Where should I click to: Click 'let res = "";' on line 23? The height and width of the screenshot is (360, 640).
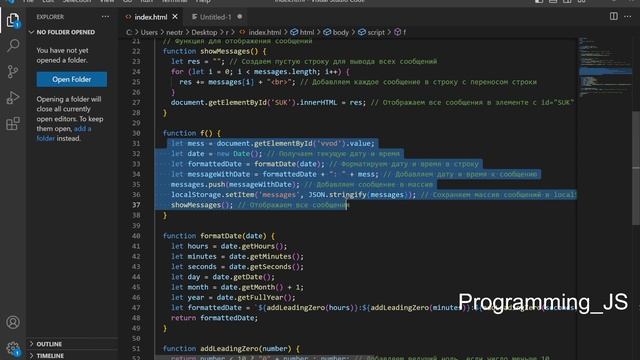(x=198, y=61)
